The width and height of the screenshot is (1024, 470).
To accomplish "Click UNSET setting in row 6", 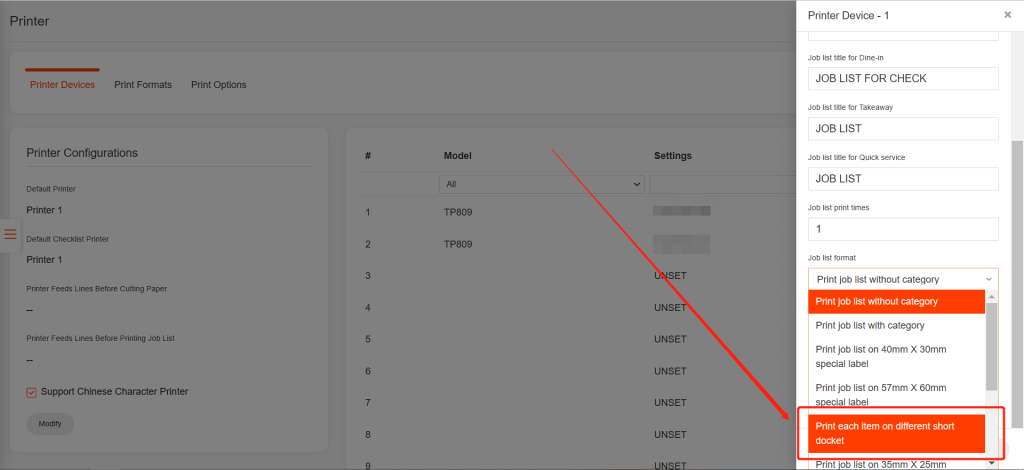I will [670, 371].
